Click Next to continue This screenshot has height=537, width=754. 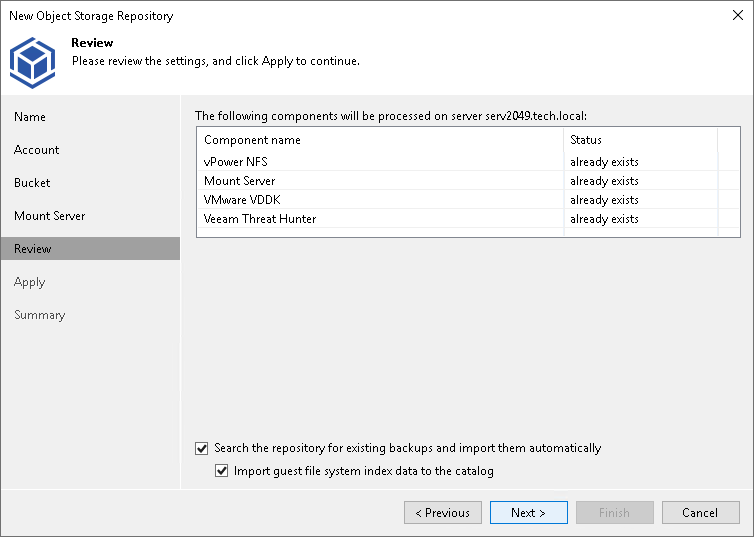pos(528,512)
